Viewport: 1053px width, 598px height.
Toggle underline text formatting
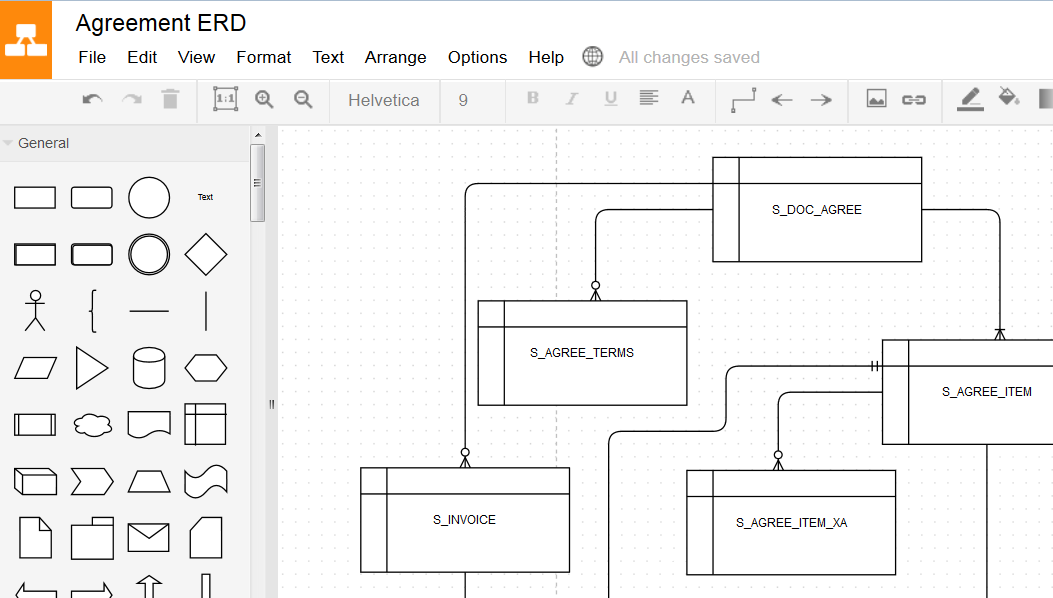tap(610, 99)
